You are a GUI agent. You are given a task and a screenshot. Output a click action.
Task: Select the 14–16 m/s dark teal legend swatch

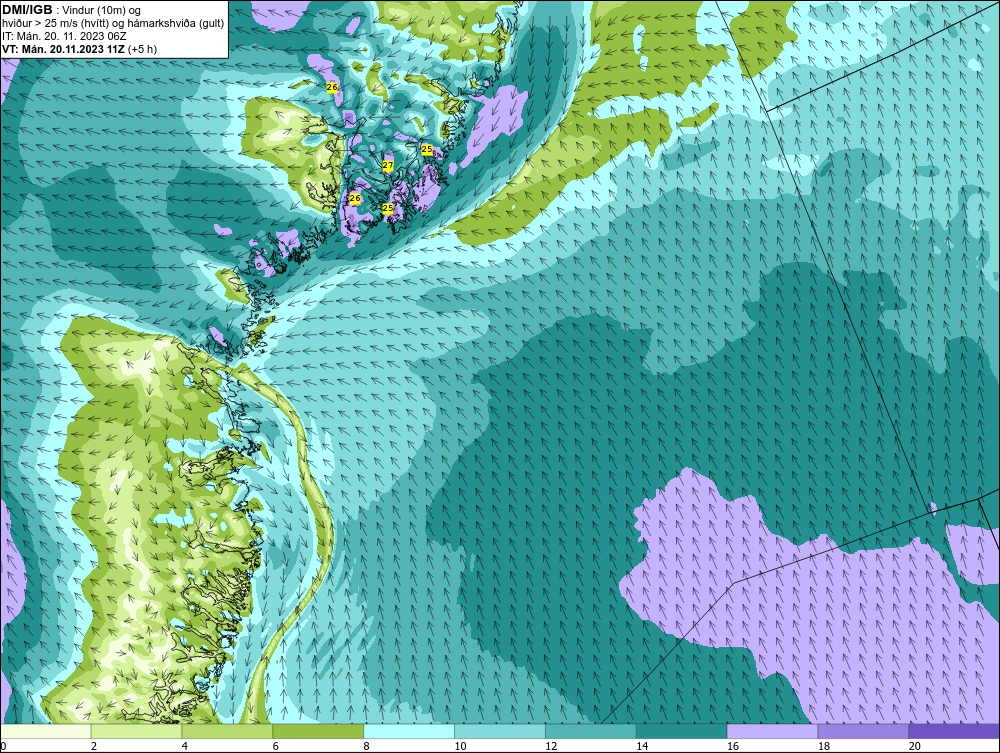pos(682,731)
